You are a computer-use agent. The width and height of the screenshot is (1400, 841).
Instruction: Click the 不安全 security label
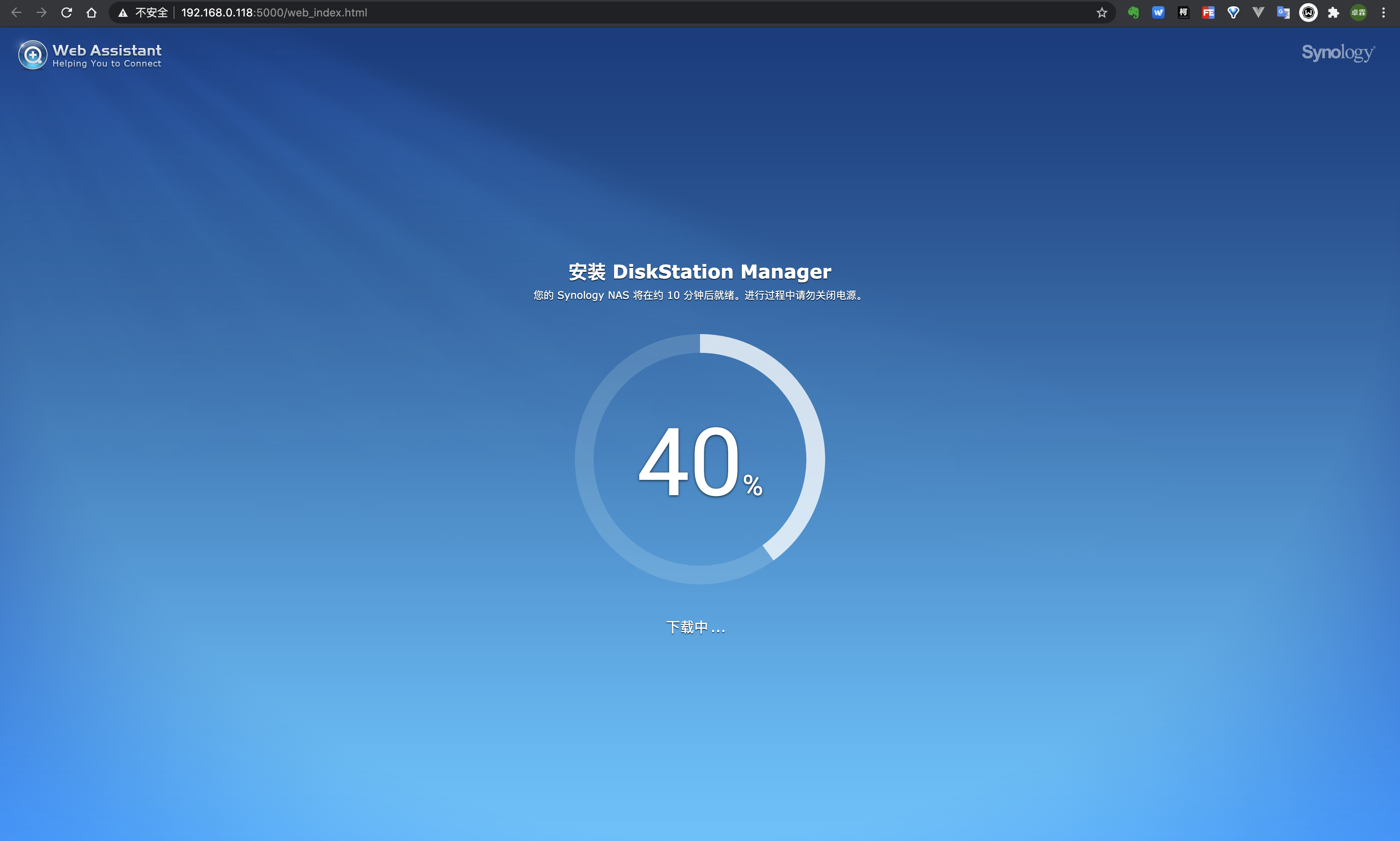[151, 13]
